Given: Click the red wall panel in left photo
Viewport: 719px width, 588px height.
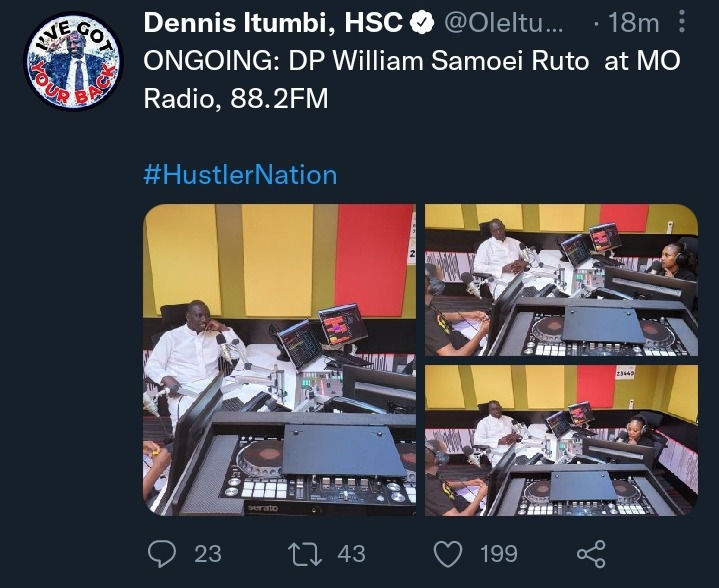Looking at the screenshot, I should click(374, 259).
